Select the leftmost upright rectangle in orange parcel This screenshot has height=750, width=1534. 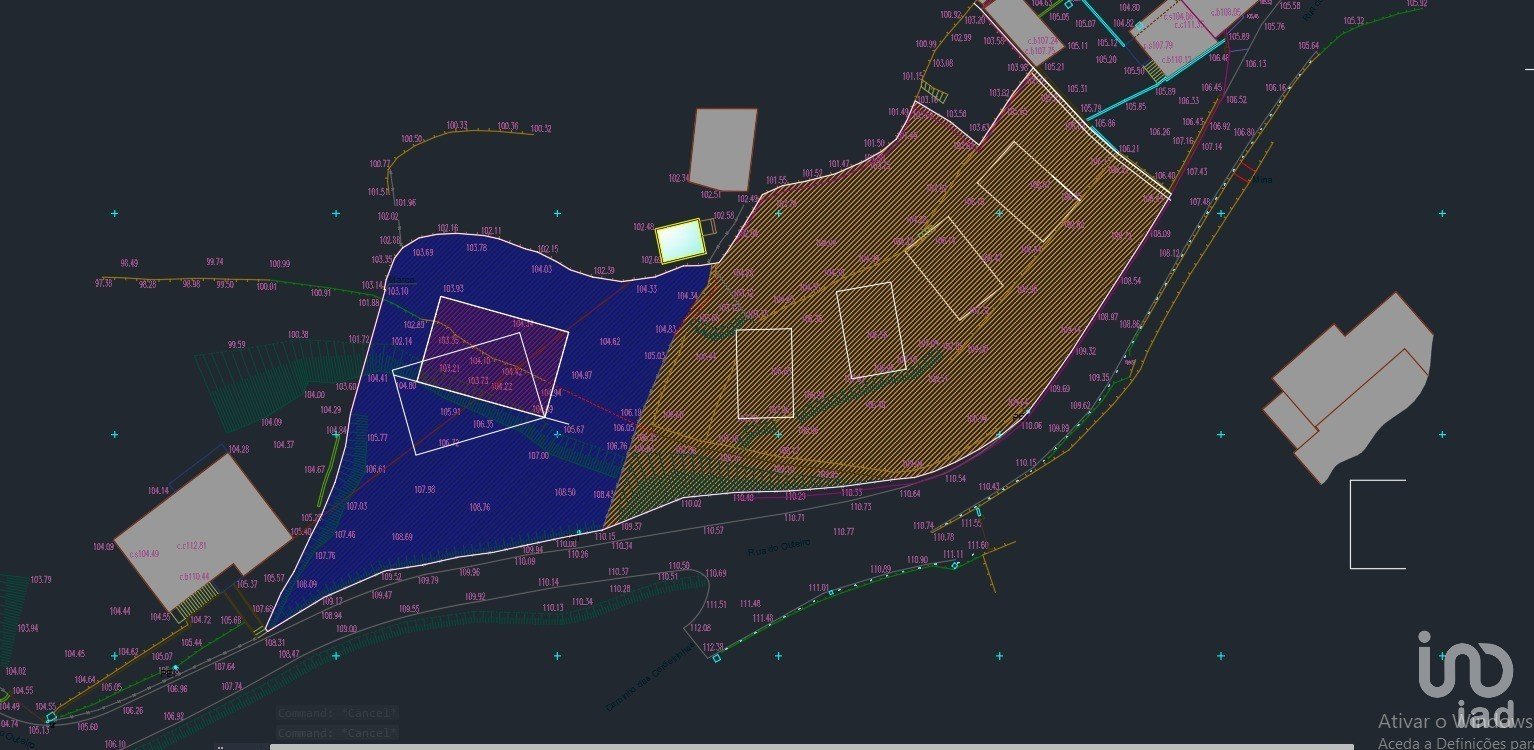click(x=764, y=373)
